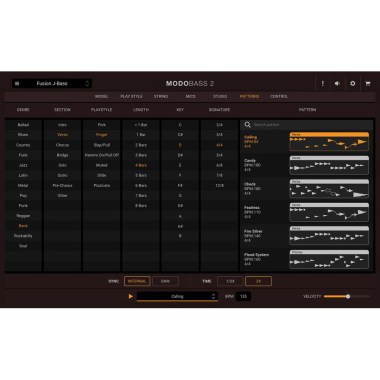Open the hamburger menu icon
The width and height of the screenshot is (380, 380).
click(17, 84)
